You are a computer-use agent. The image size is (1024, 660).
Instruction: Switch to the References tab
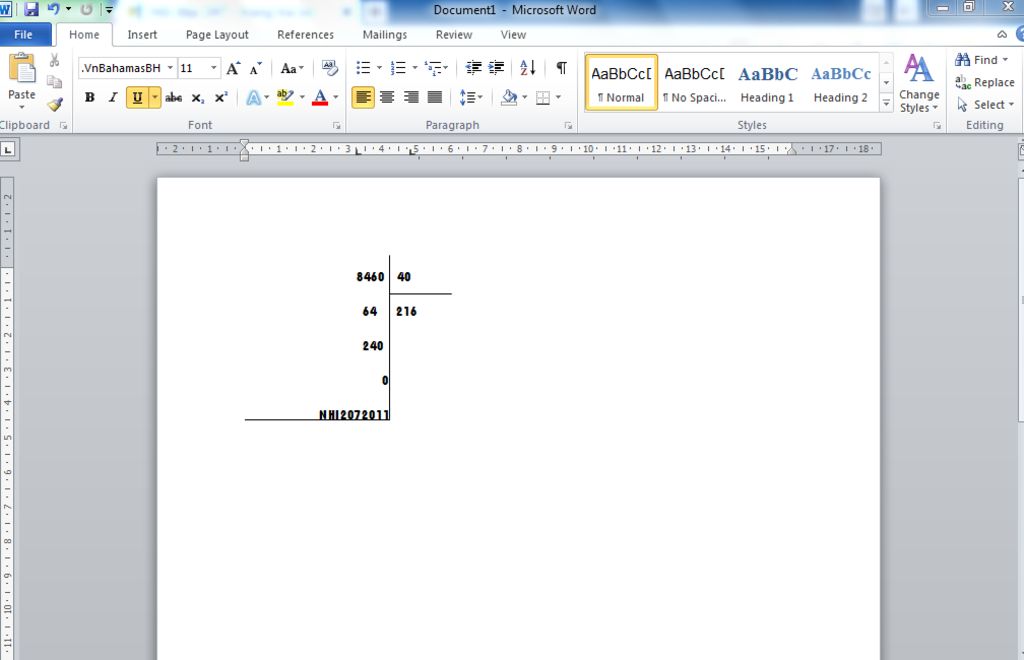point(305,35)
